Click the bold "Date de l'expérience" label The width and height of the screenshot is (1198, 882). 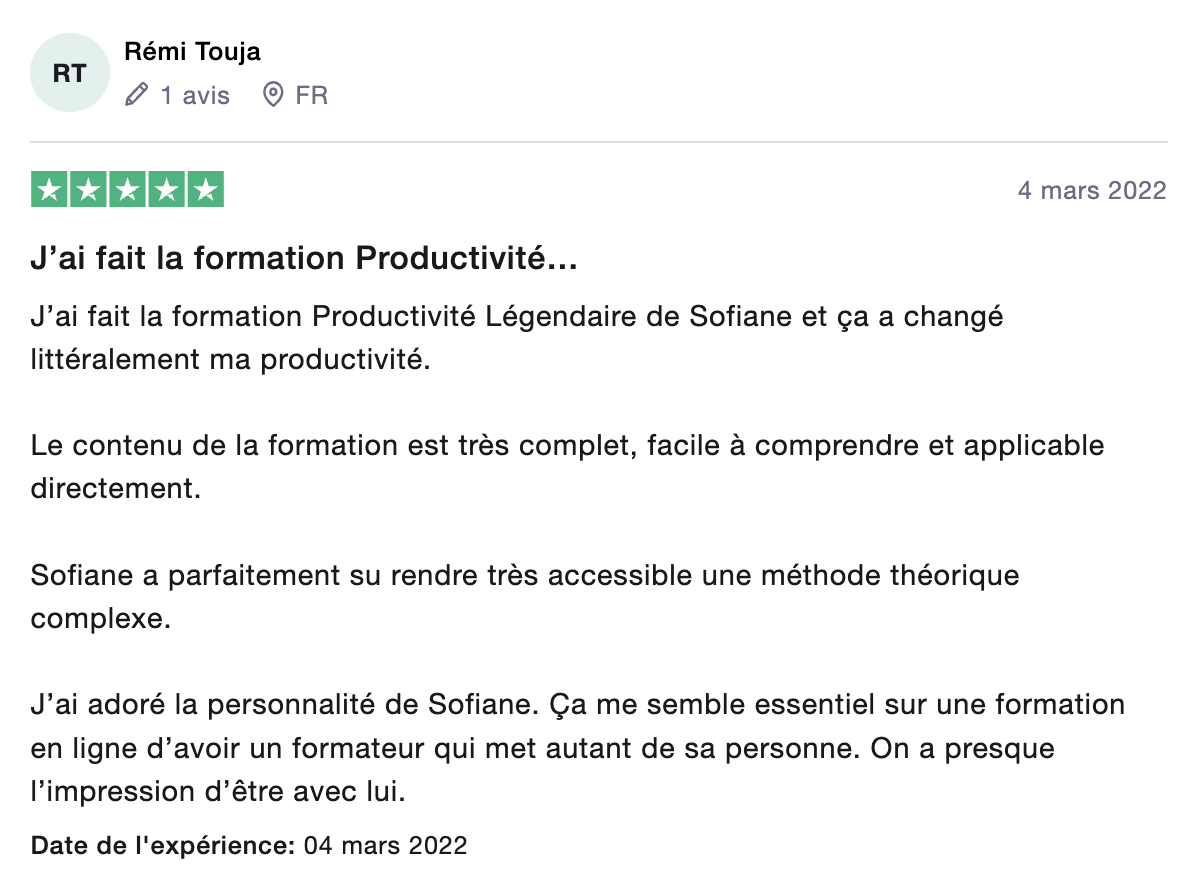(162, 845)
